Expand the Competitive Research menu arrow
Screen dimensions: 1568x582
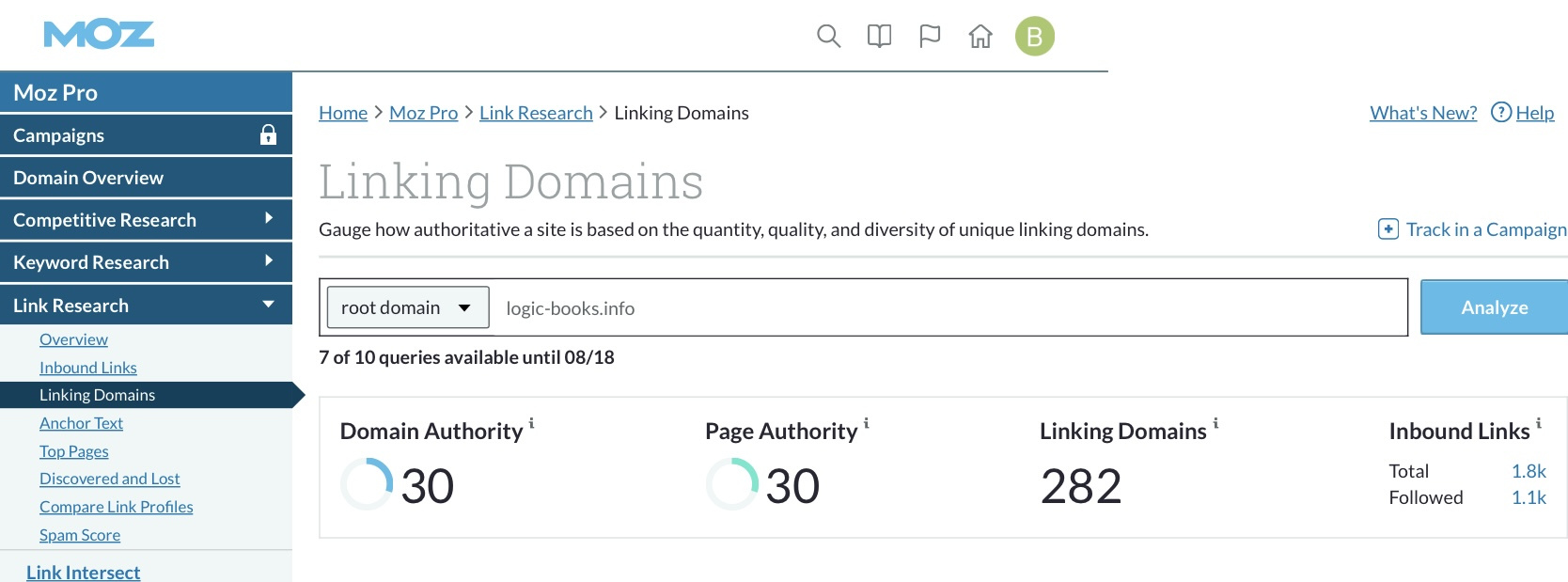[269, 218]
